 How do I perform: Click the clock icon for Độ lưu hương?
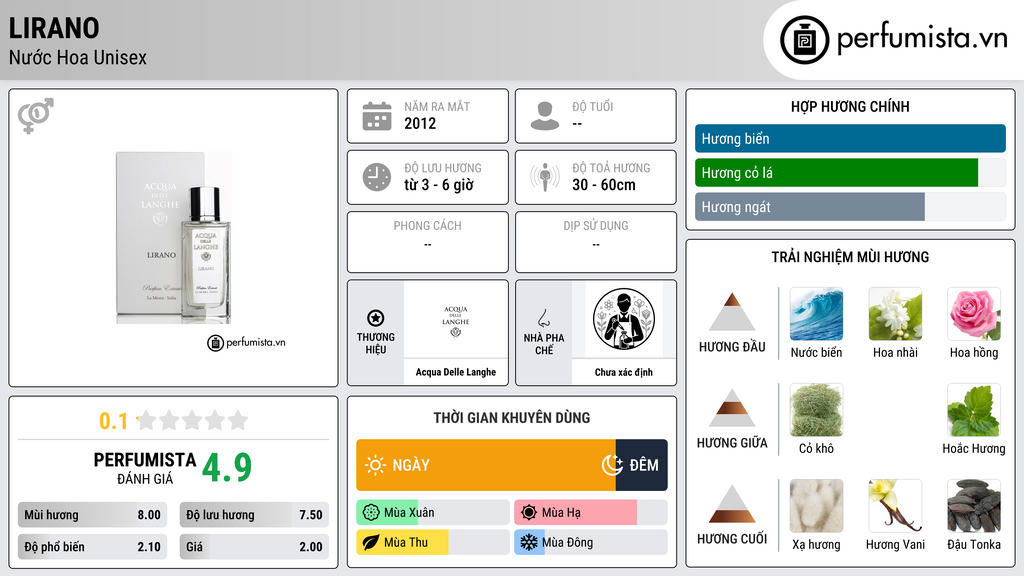point(377,177)
